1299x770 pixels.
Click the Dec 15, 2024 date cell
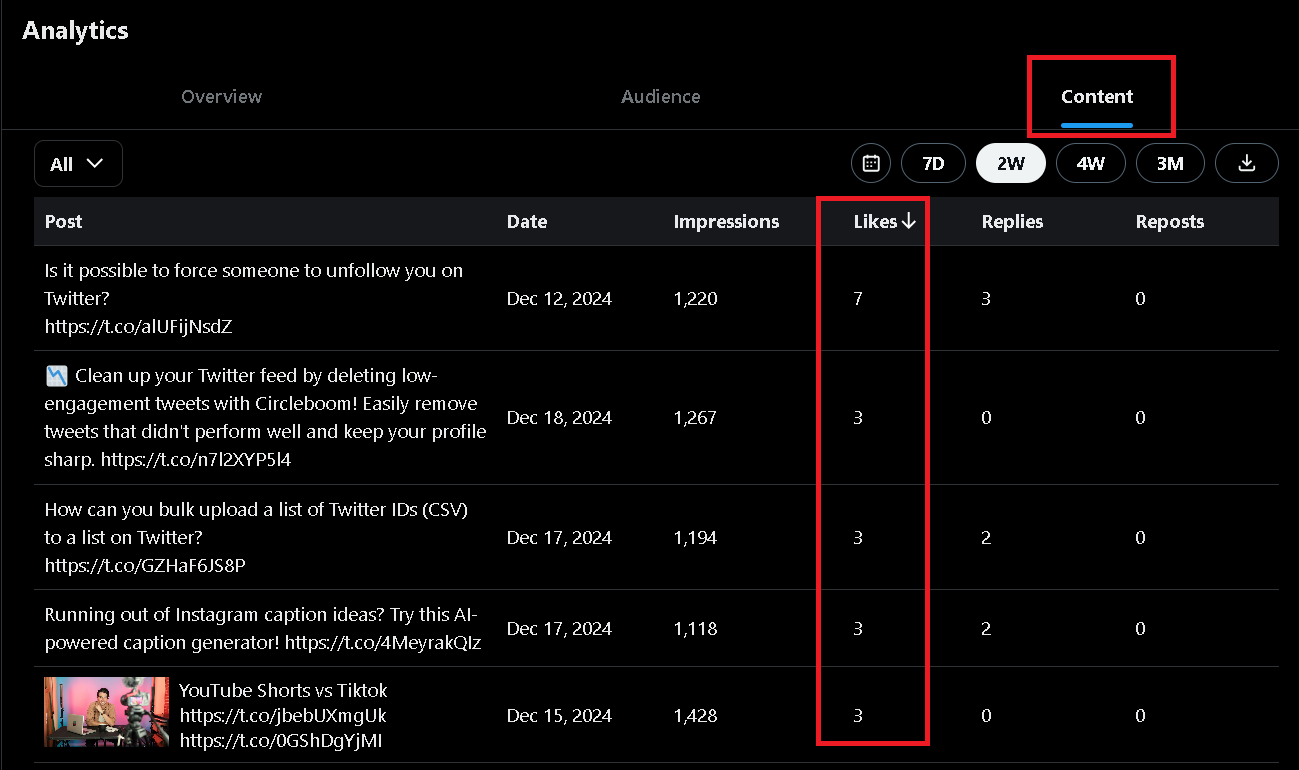(559, 716)
